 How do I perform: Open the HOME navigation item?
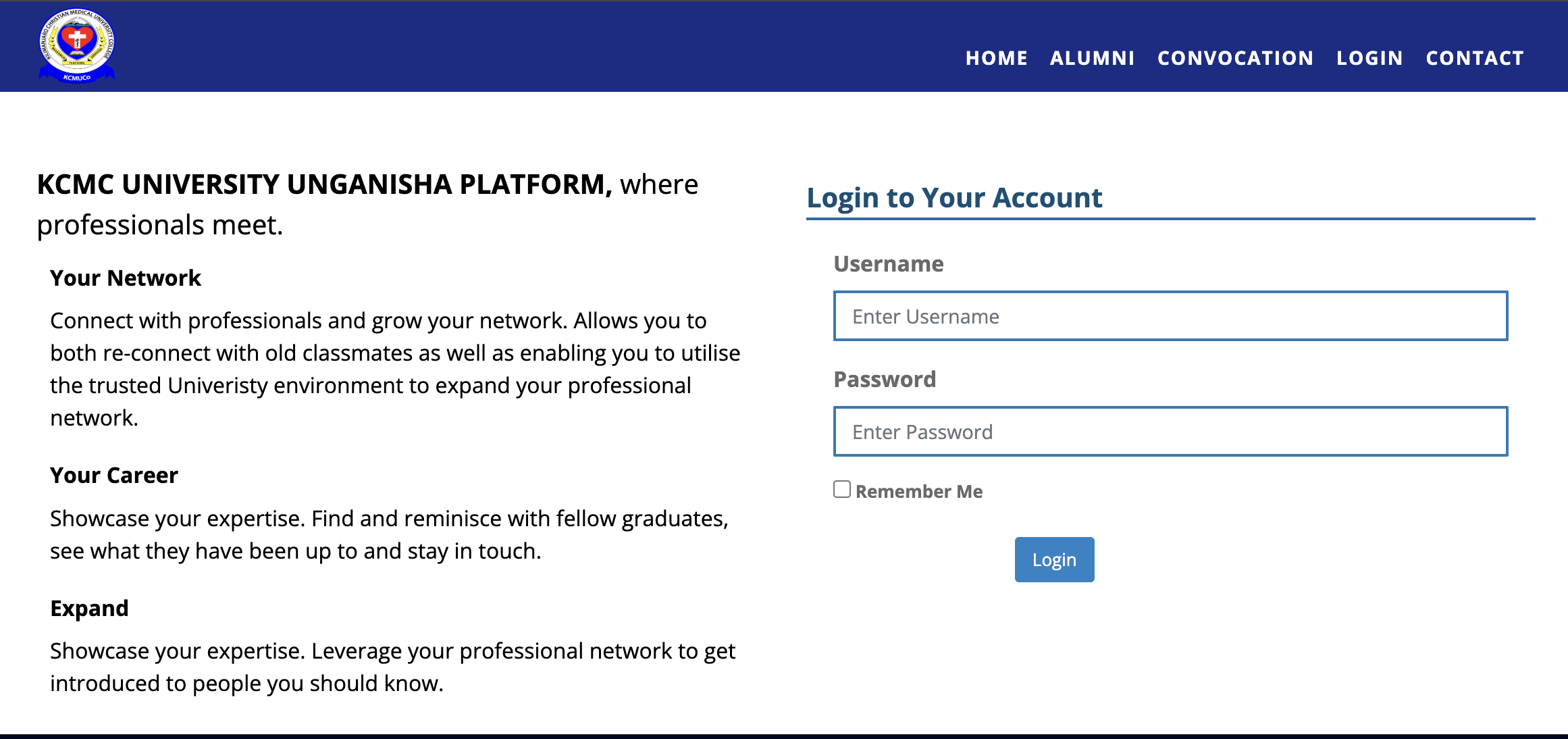996,58
